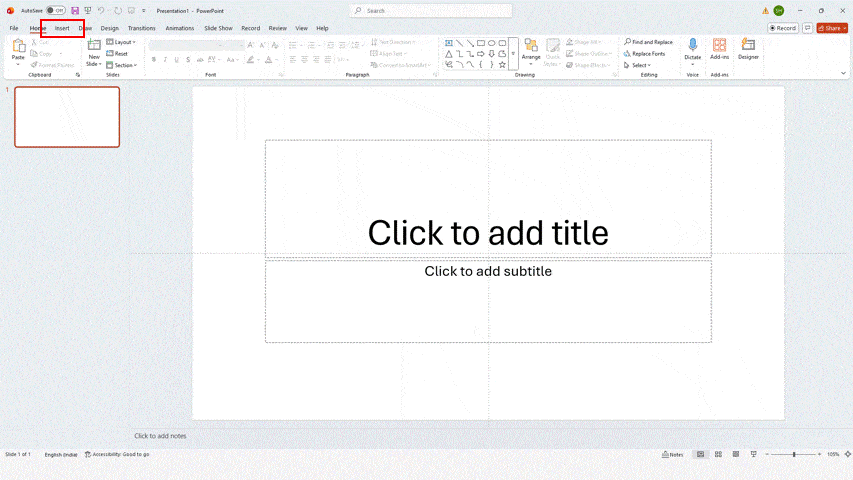Select the Rectangle shape in shapes gallery
The width and height of the screenshot is (853, 480).
(x=481, y=43)
